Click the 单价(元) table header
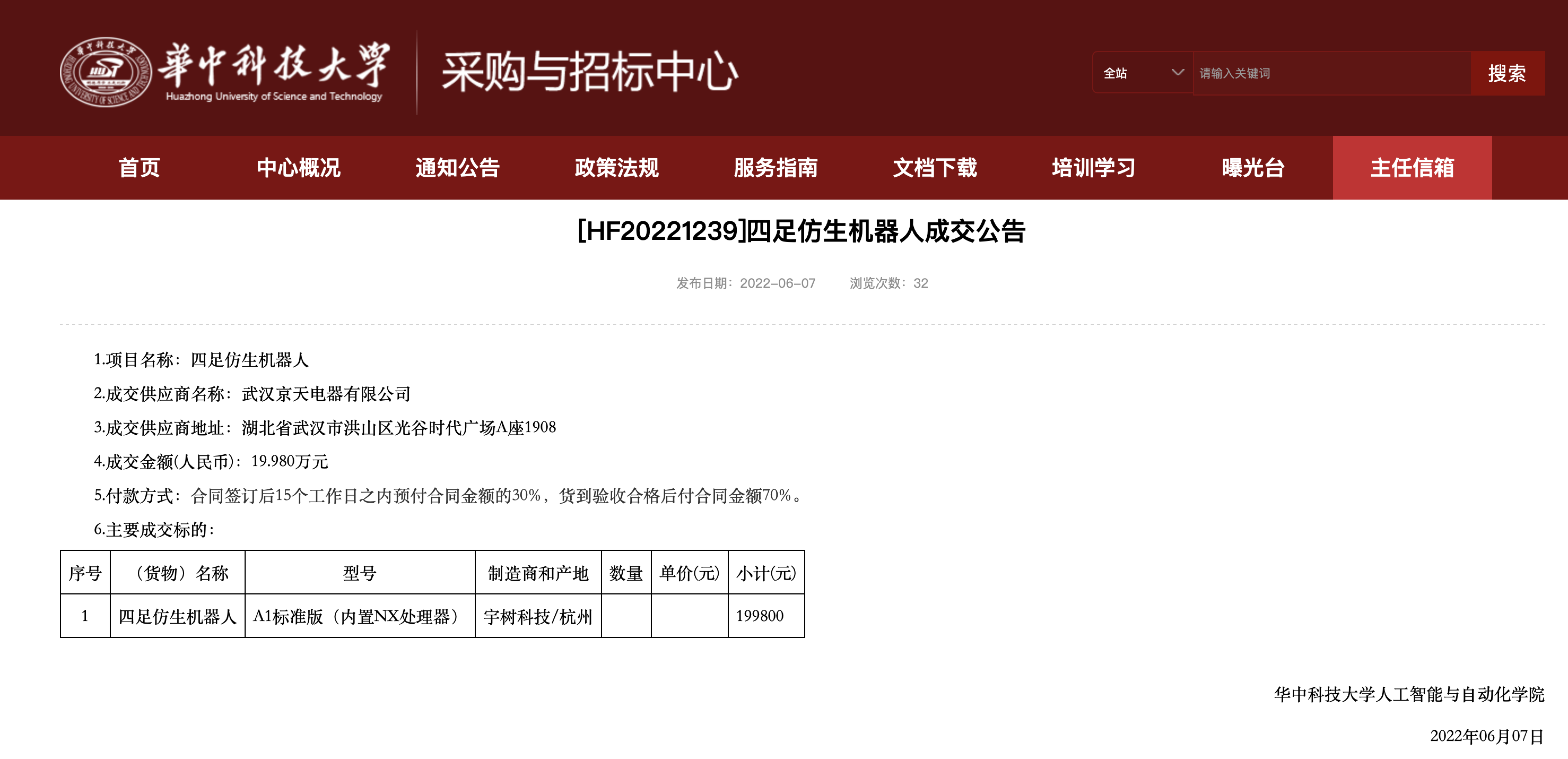Image resolution: width=1568 pixels, height=759 pixels. coord(690,573)
